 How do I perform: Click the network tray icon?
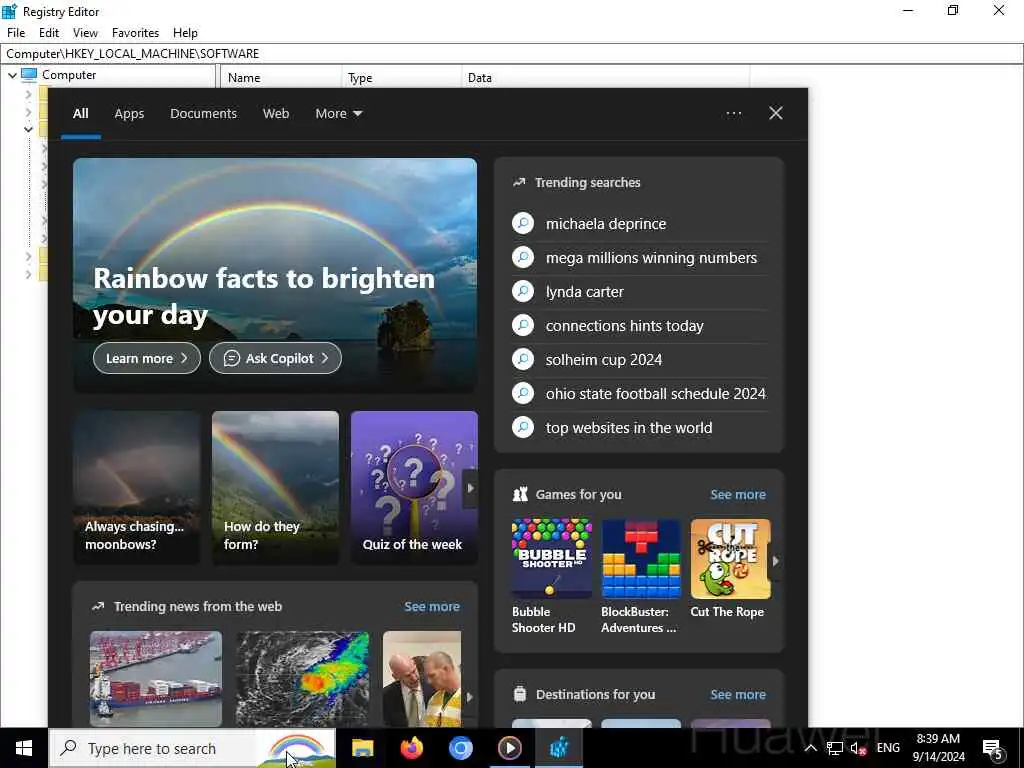(835, 748)
